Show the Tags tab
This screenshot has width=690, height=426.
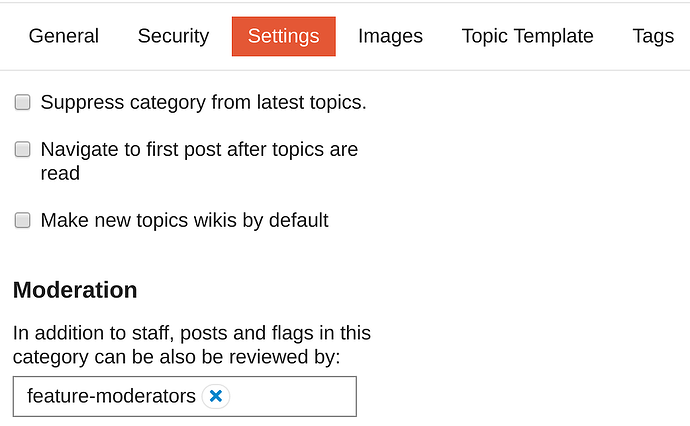pyautogui.click(x=653, y=36)
